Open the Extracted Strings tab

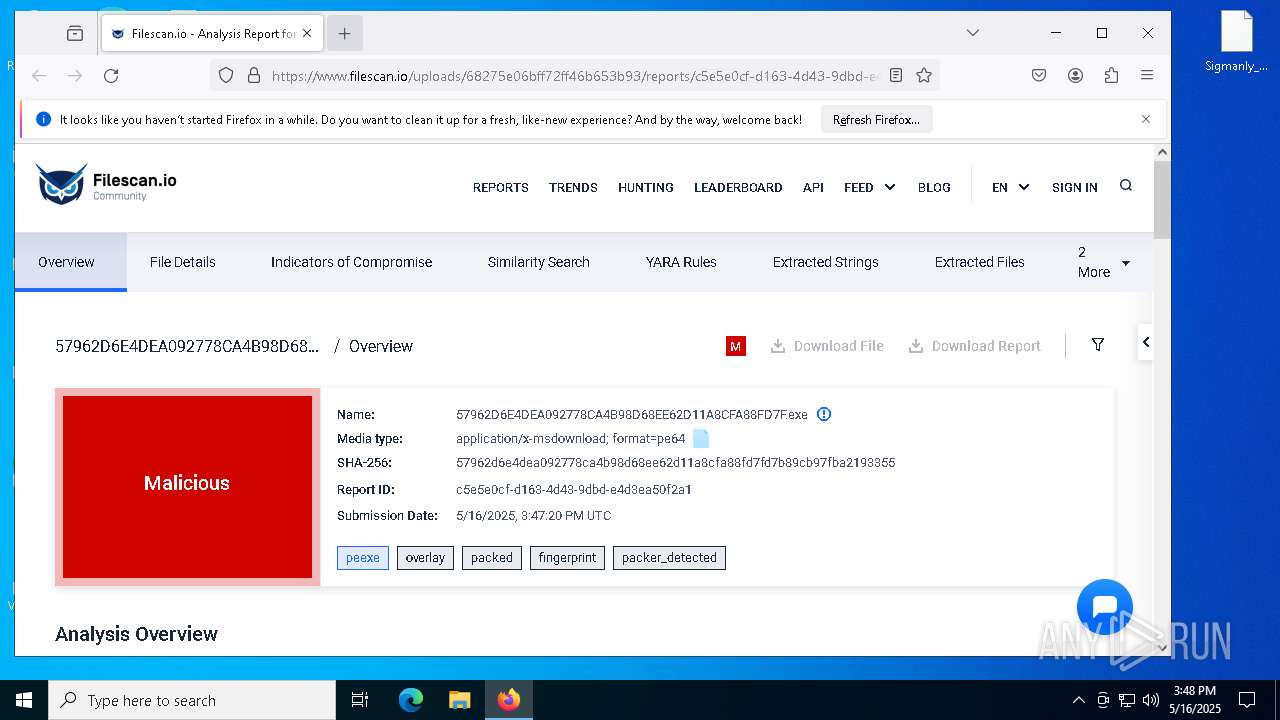click(x=826, y=262)
